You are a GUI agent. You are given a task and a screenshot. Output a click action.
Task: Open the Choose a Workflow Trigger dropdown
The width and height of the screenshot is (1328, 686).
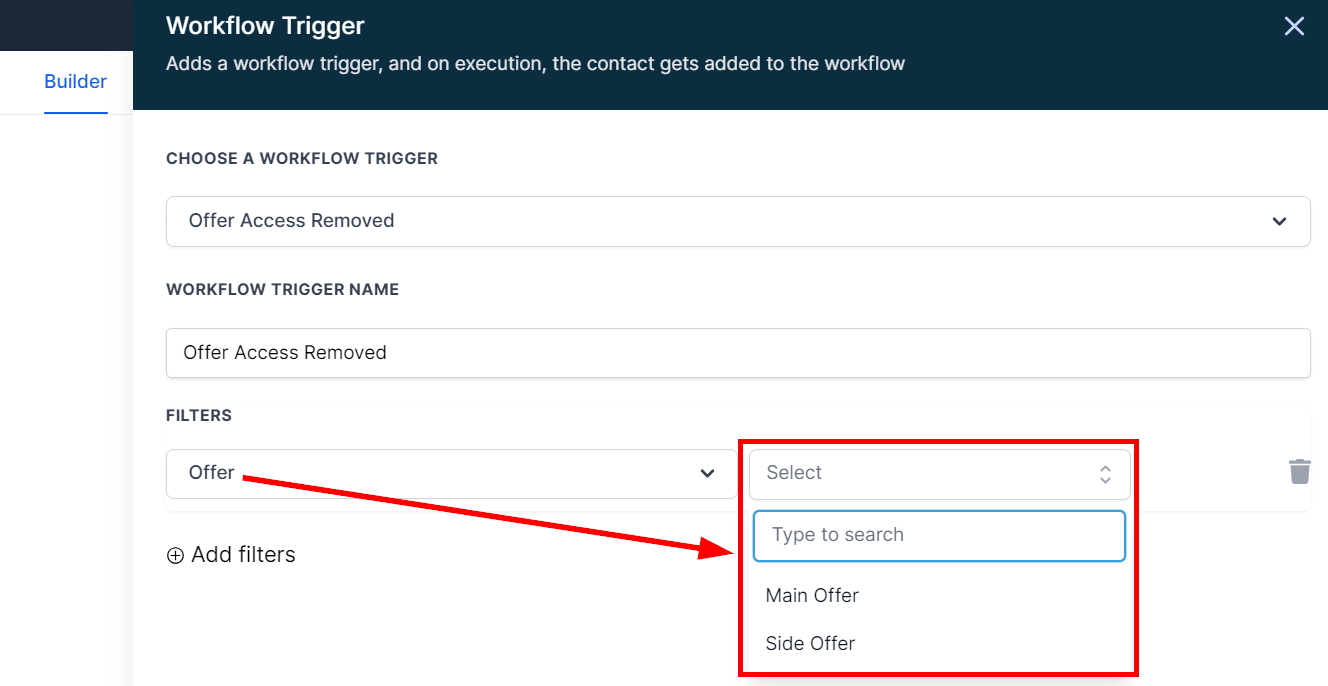tap(737, 221)
